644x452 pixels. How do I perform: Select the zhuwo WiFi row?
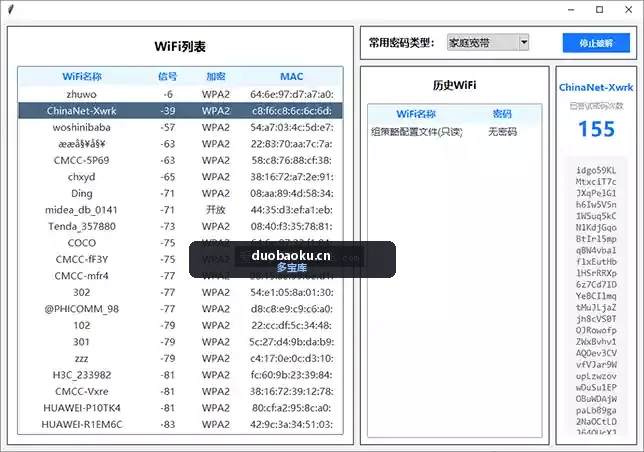pyautogui.click(x=180, y=94)
